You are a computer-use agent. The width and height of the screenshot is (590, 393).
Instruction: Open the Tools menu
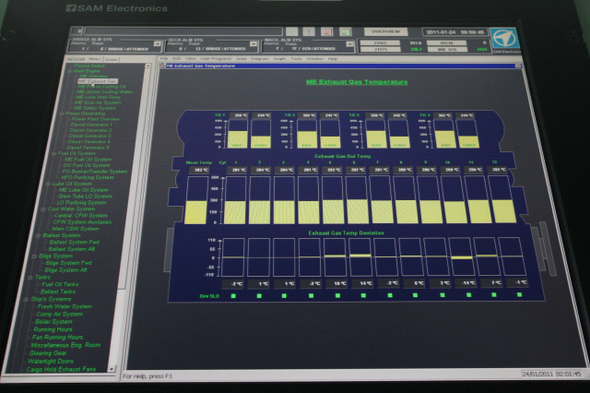(x=296, y=59)
